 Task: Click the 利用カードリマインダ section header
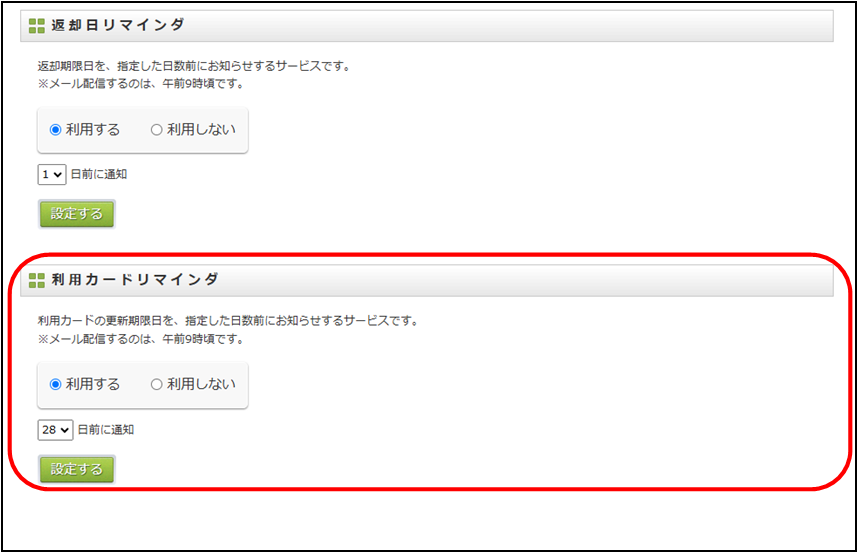coord(427,281)
